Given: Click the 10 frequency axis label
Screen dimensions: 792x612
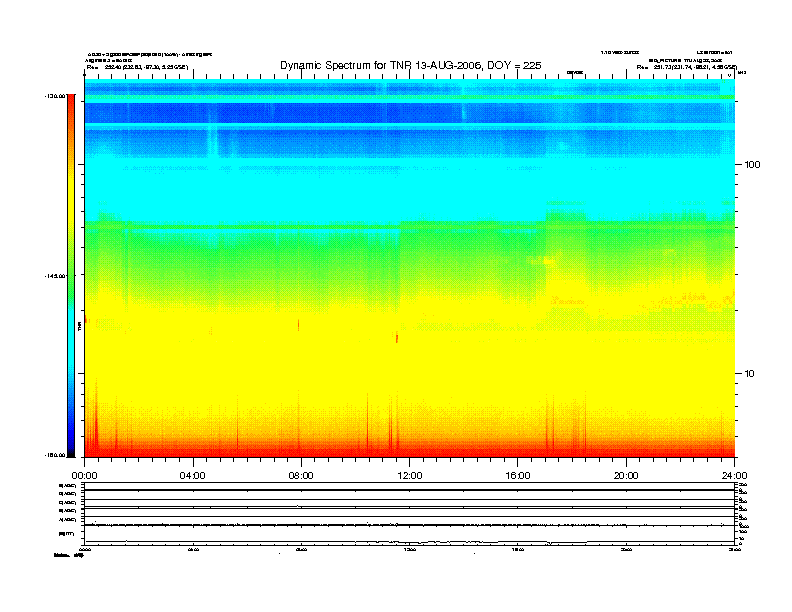Looking at the screenshot, I should (x=749, y=374).
